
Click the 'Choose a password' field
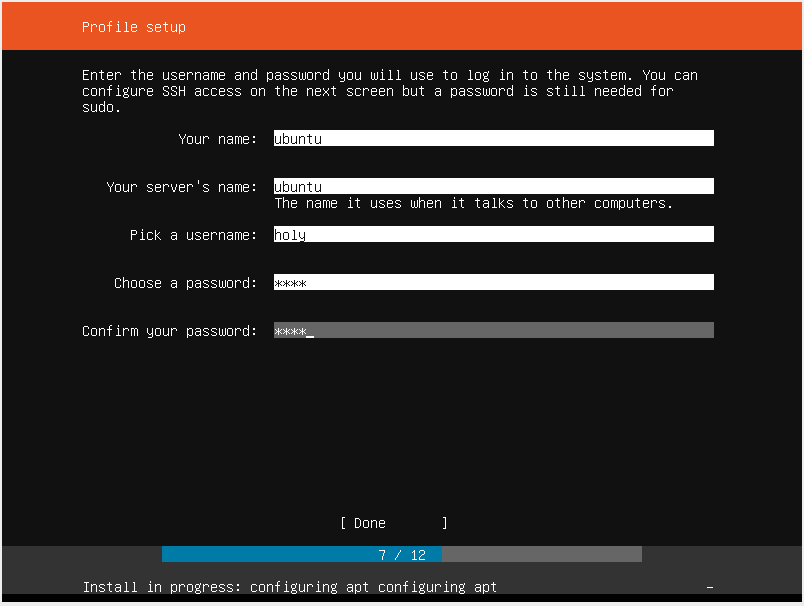493,282
